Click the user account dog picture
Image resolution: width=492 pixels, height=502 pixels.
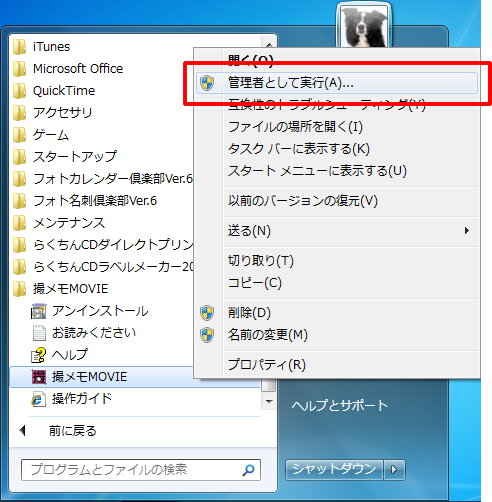click(364, 27)
